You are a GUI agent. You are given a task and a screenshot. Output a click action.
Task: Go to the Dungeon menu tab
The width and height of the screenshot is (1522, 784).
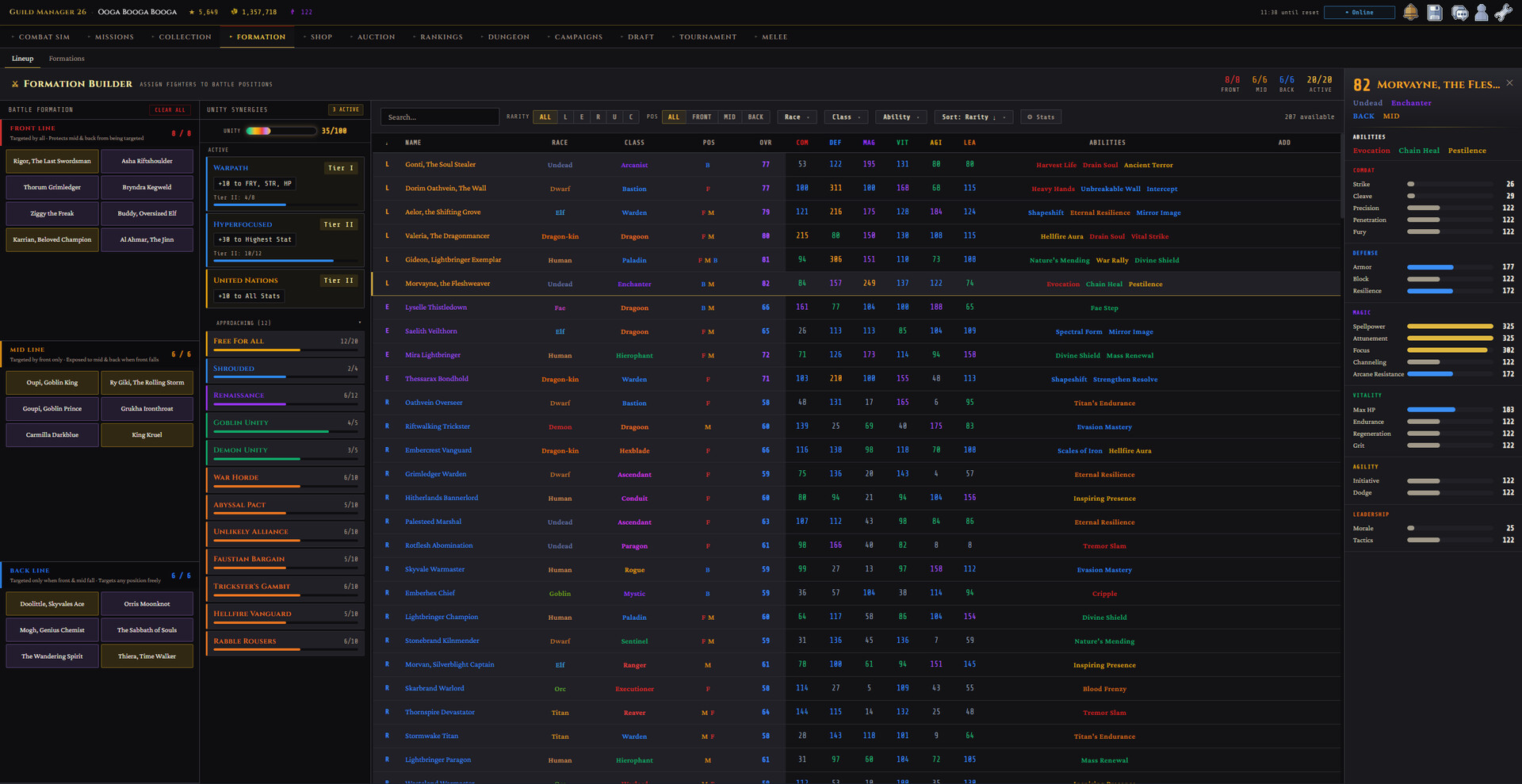508,37
